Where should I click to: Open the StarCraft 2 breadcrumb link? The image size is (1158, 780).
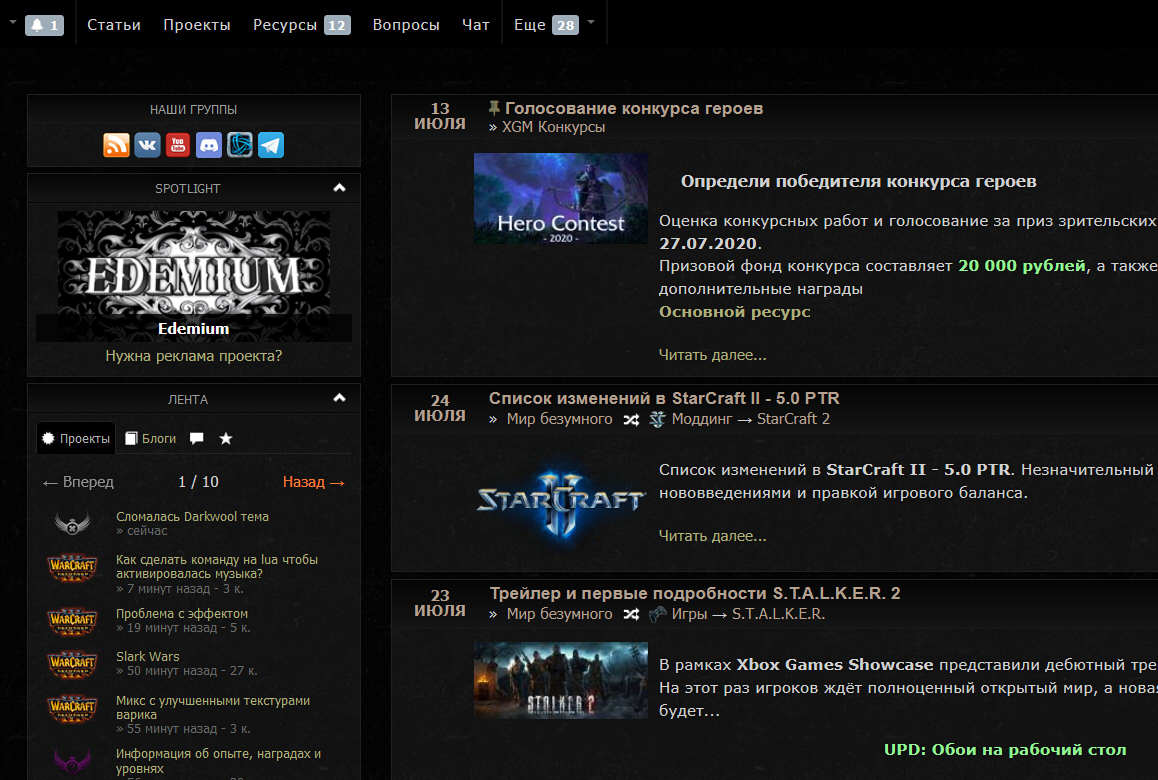[x=793, y=420]
